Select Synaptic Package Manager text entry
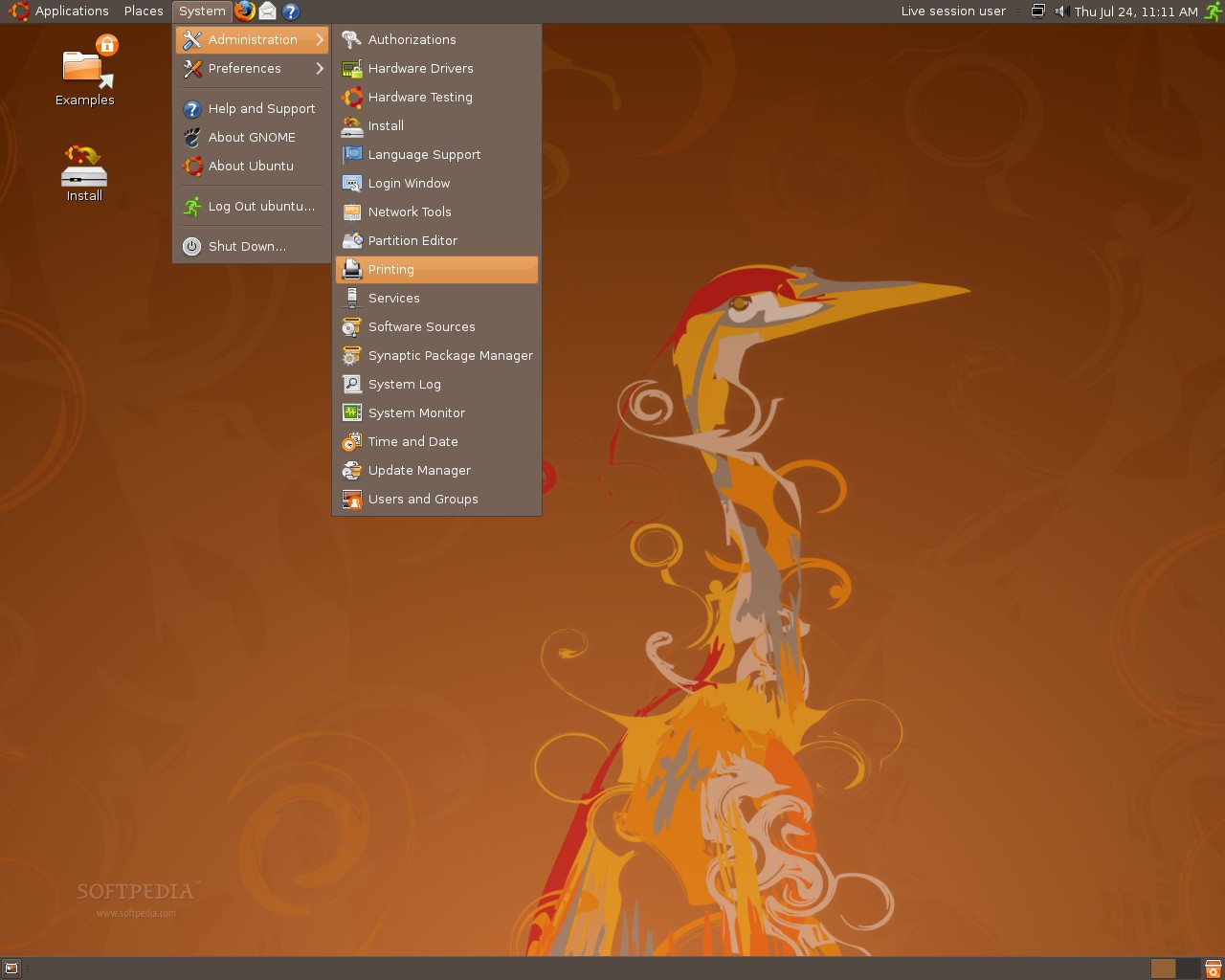The height and width of the screenshot is (980, 1225). click(x=451, y=355)
